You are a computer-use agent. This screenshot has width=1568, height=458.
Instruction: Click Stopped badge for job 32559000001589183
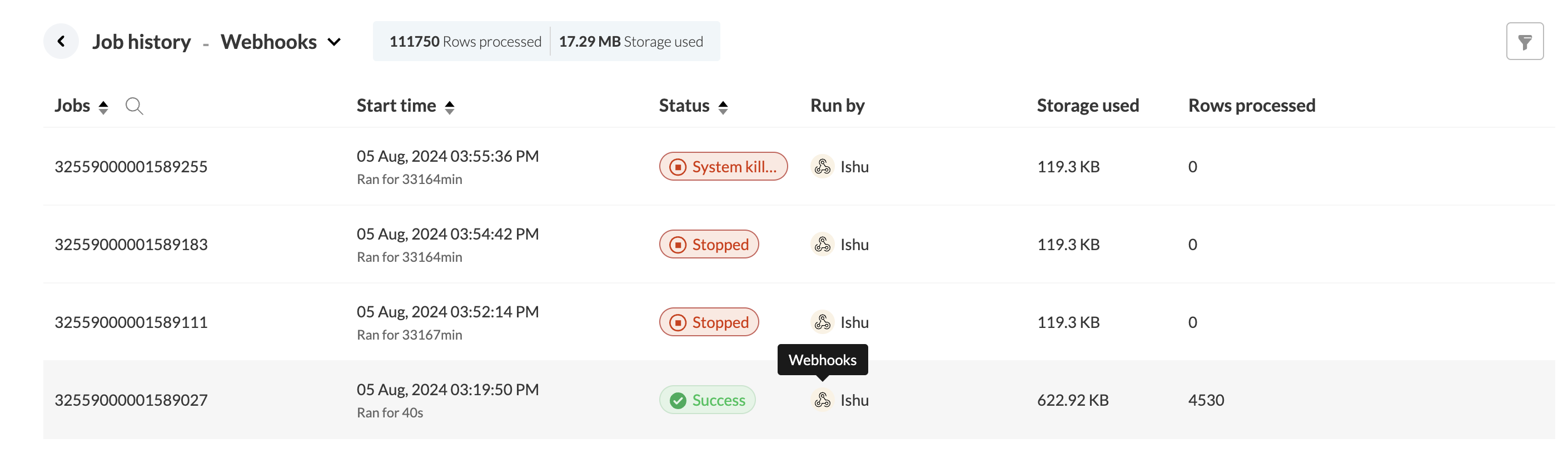pos(709,244)
